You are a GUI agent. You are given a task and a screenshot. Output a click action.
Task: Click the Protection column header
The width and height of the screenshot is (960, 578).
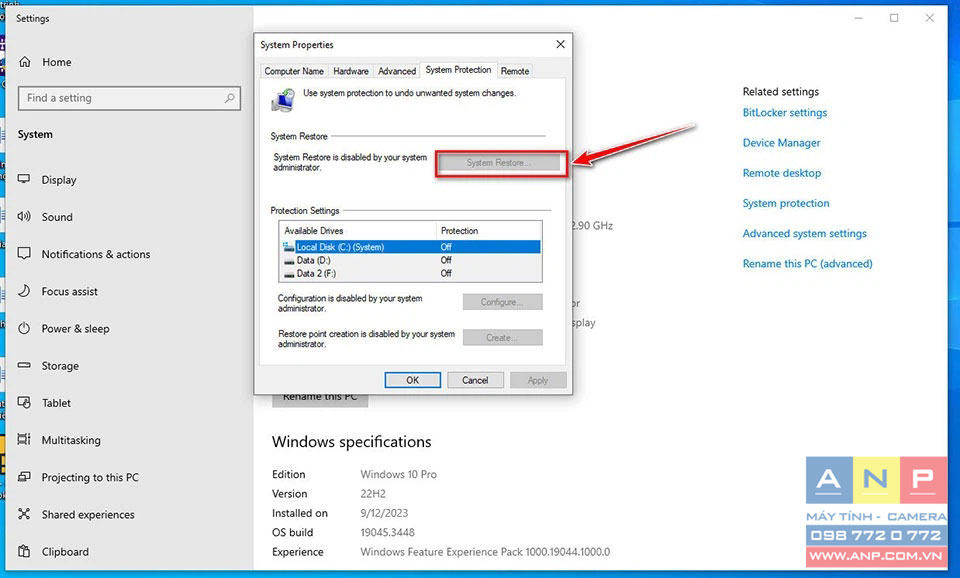(x=489, y=231)
